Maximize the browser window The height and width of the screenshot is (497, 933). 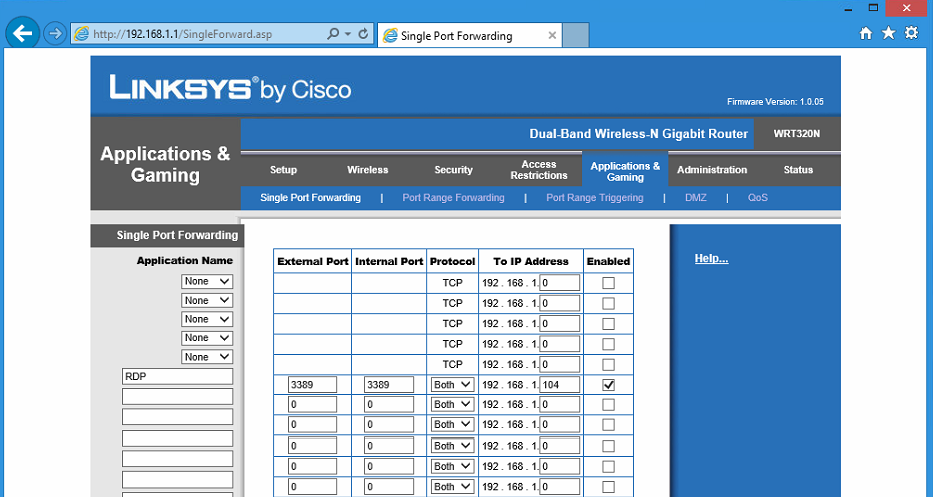(x=873, y=8)
